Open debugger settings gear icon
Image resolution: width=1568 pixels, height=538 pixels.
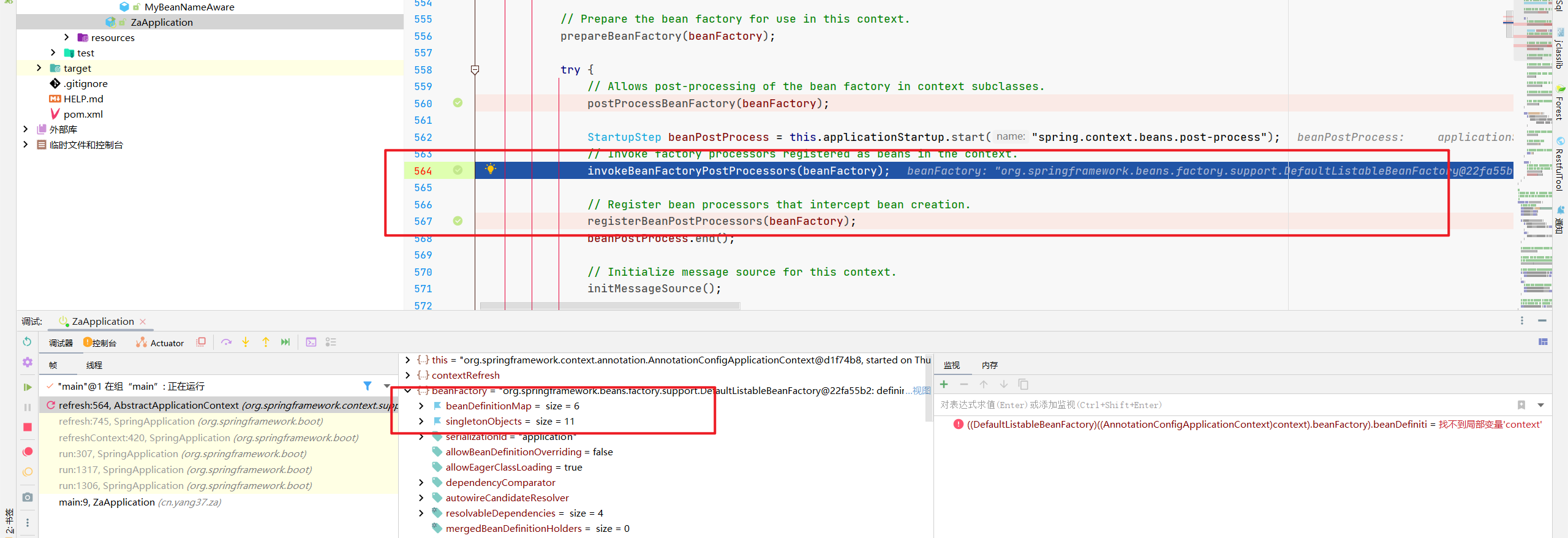(27, 362)
